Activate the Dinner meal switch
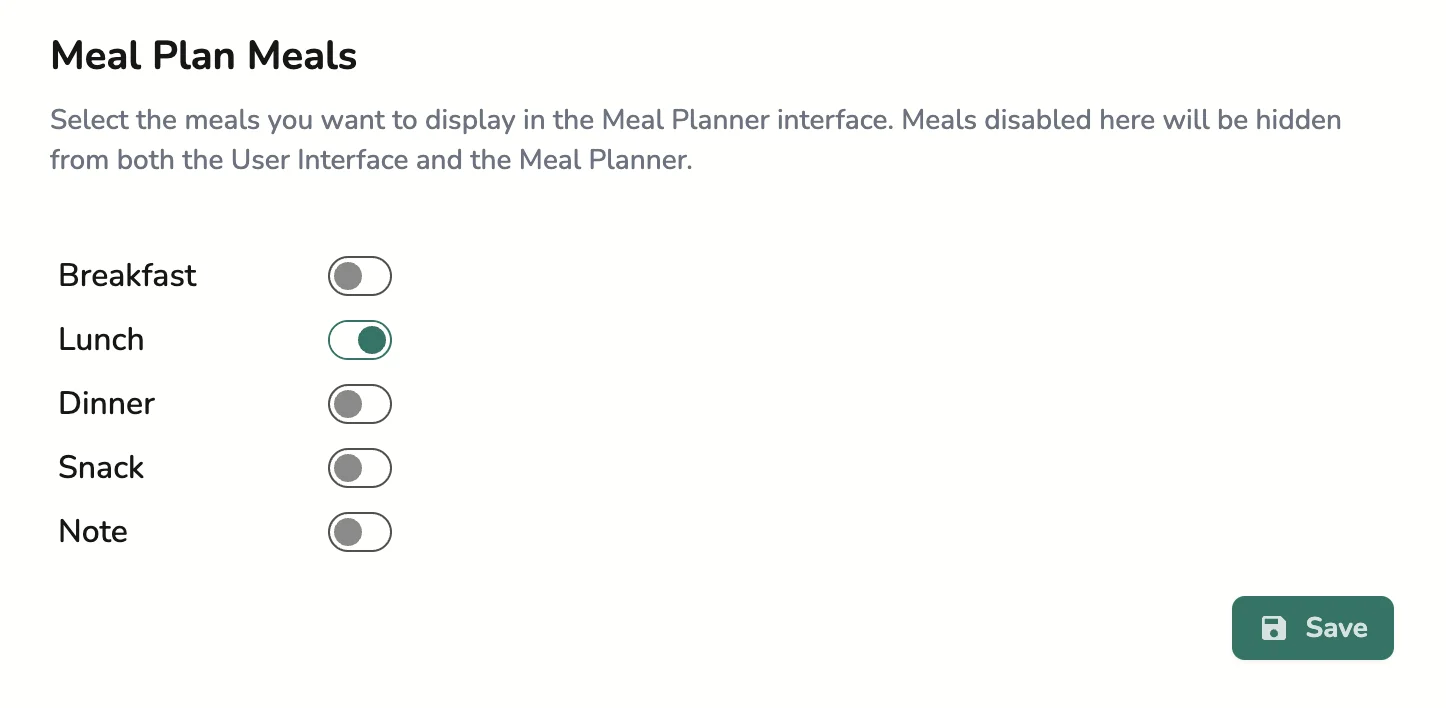The height and width of the screenshot is (708, 1446). tap(360, 404)
